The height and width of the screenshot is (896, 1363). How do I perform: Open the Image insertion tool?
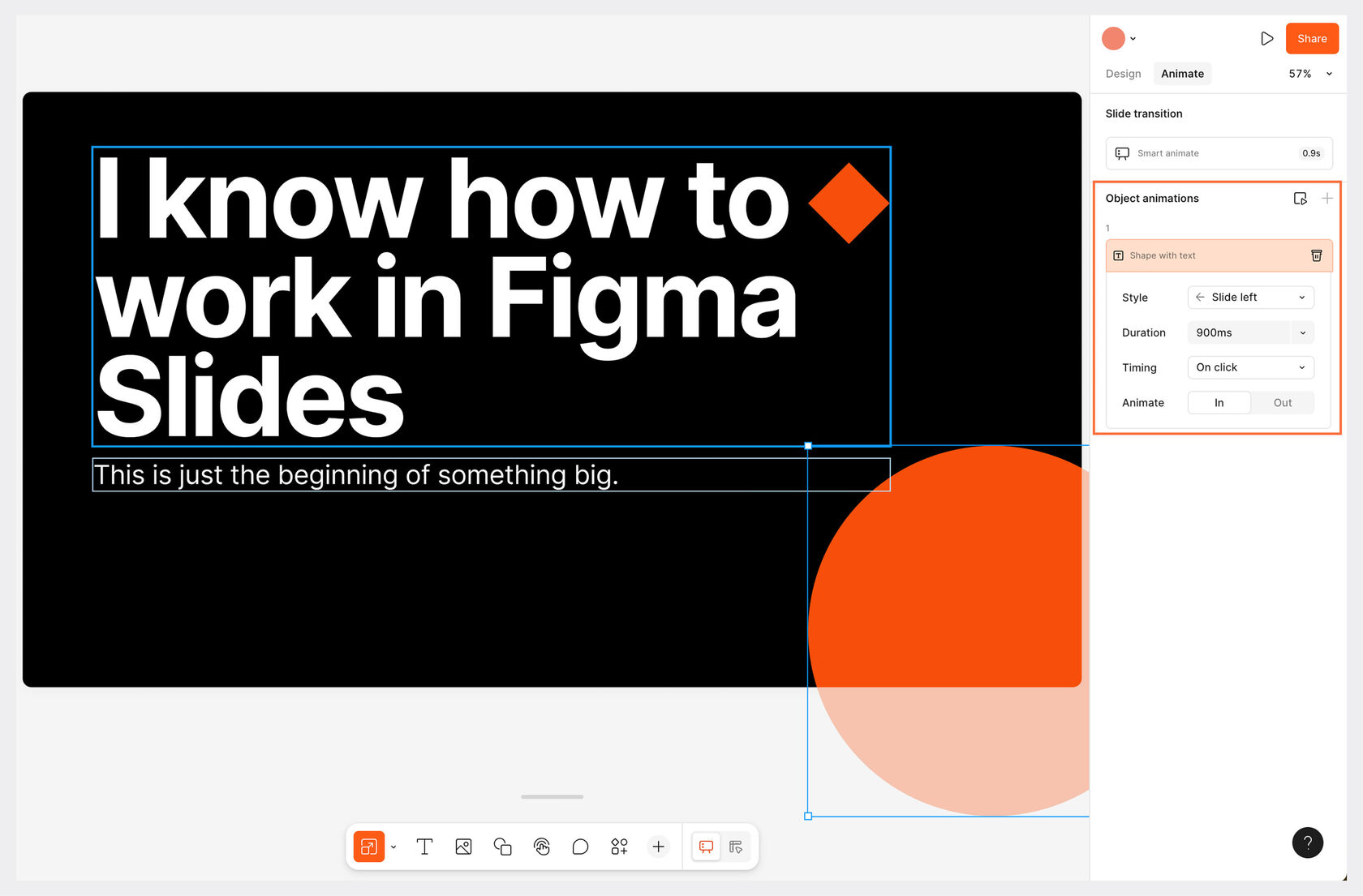pyautogui.click(x=463, y=847)
